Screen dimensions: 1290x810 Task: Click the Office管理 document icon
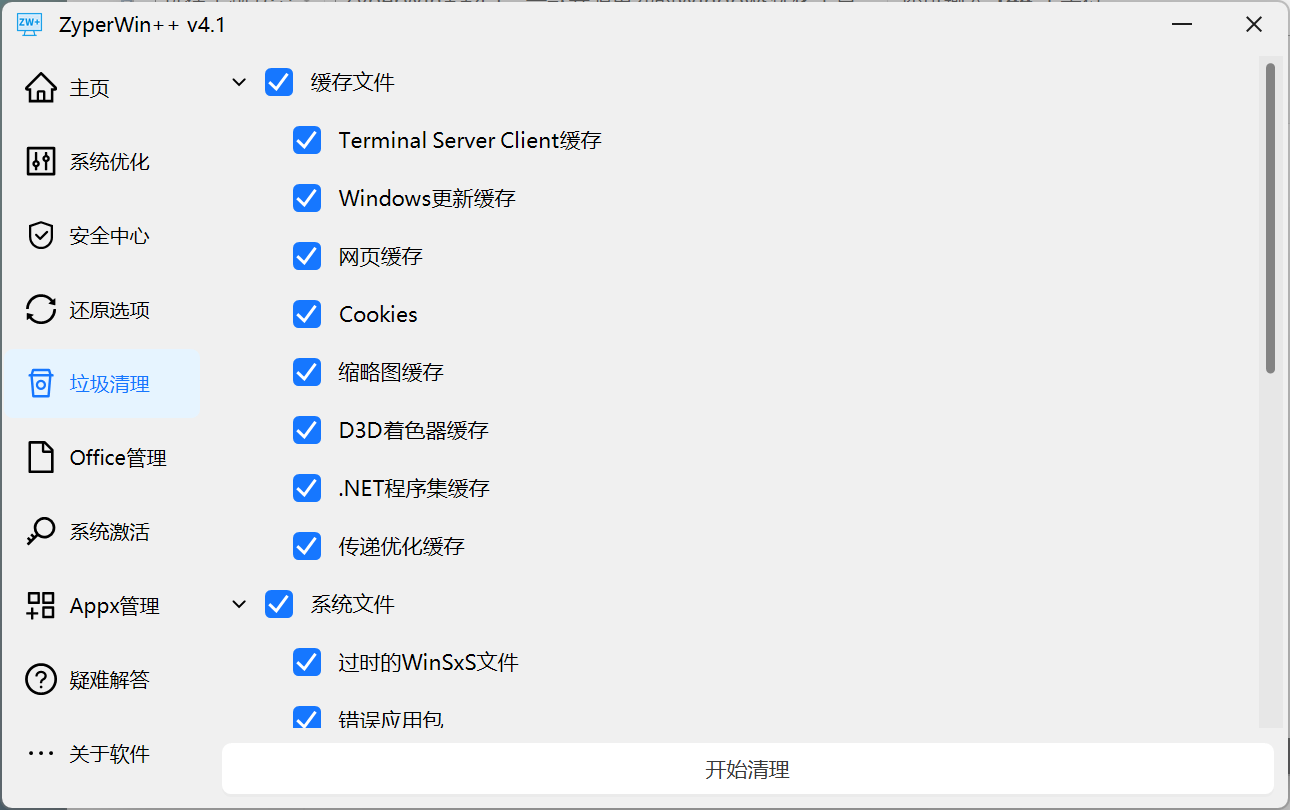coord(41,458)
